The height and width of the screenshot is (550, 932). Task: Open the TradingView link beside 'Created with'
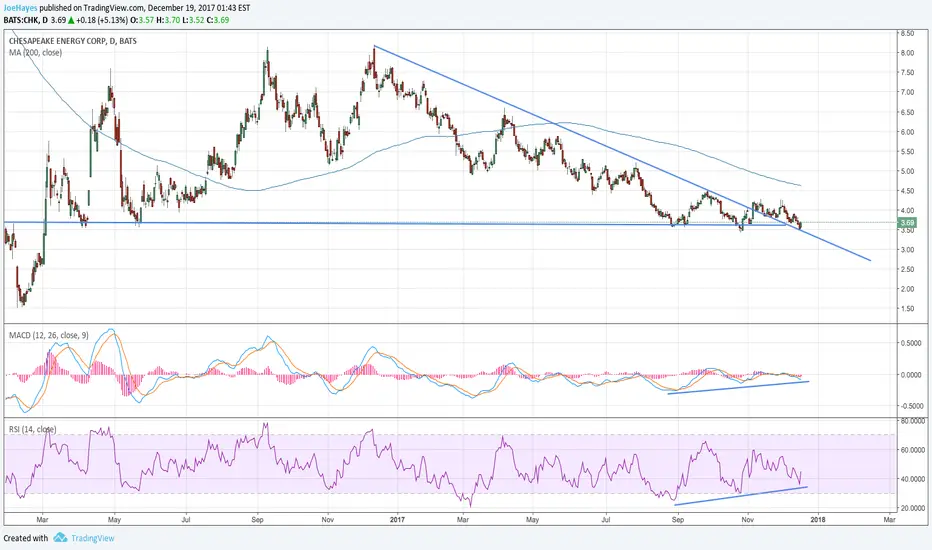(x=93, y=538)
